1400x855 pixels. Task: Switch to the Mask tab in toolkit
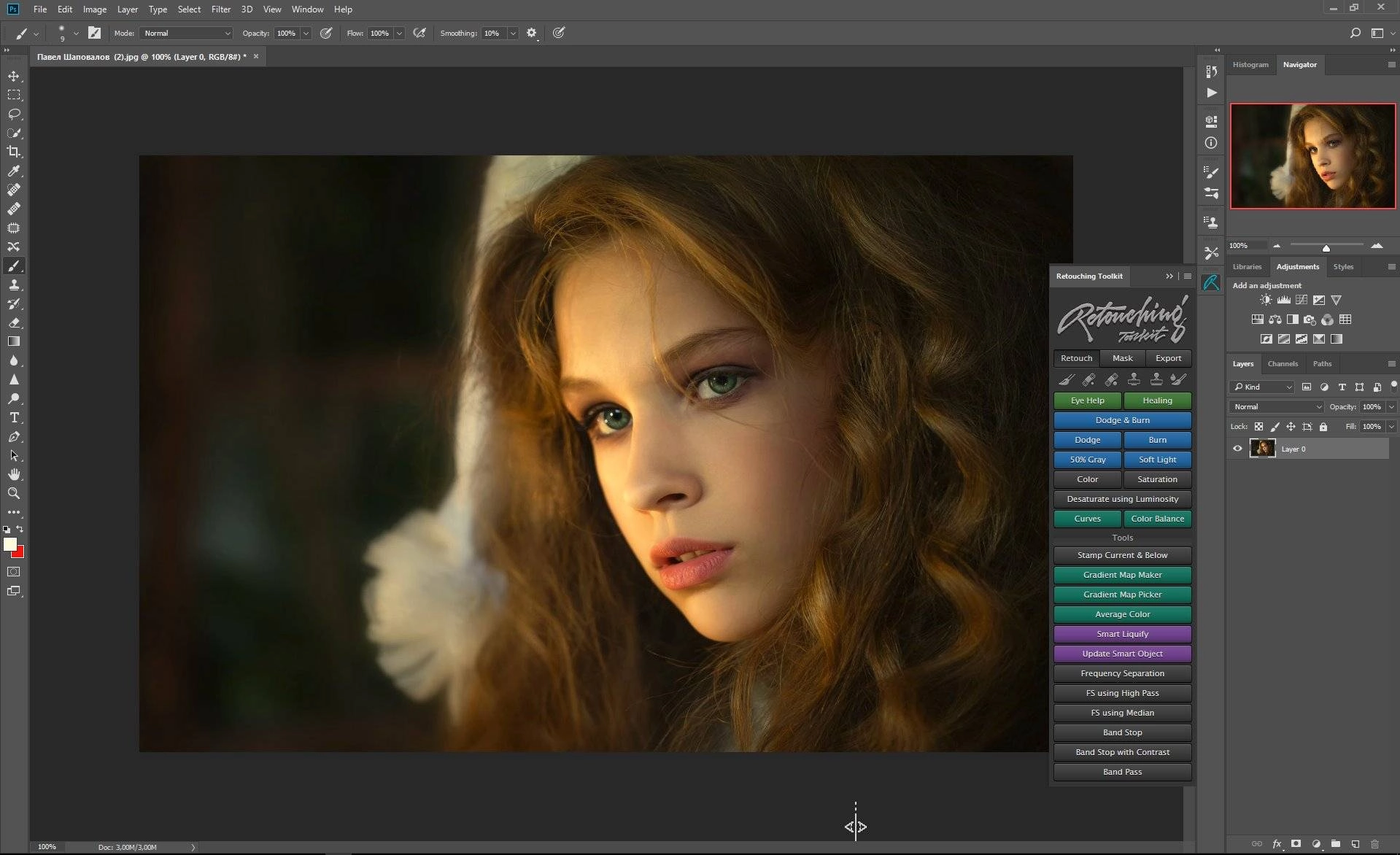point(1123,358)
